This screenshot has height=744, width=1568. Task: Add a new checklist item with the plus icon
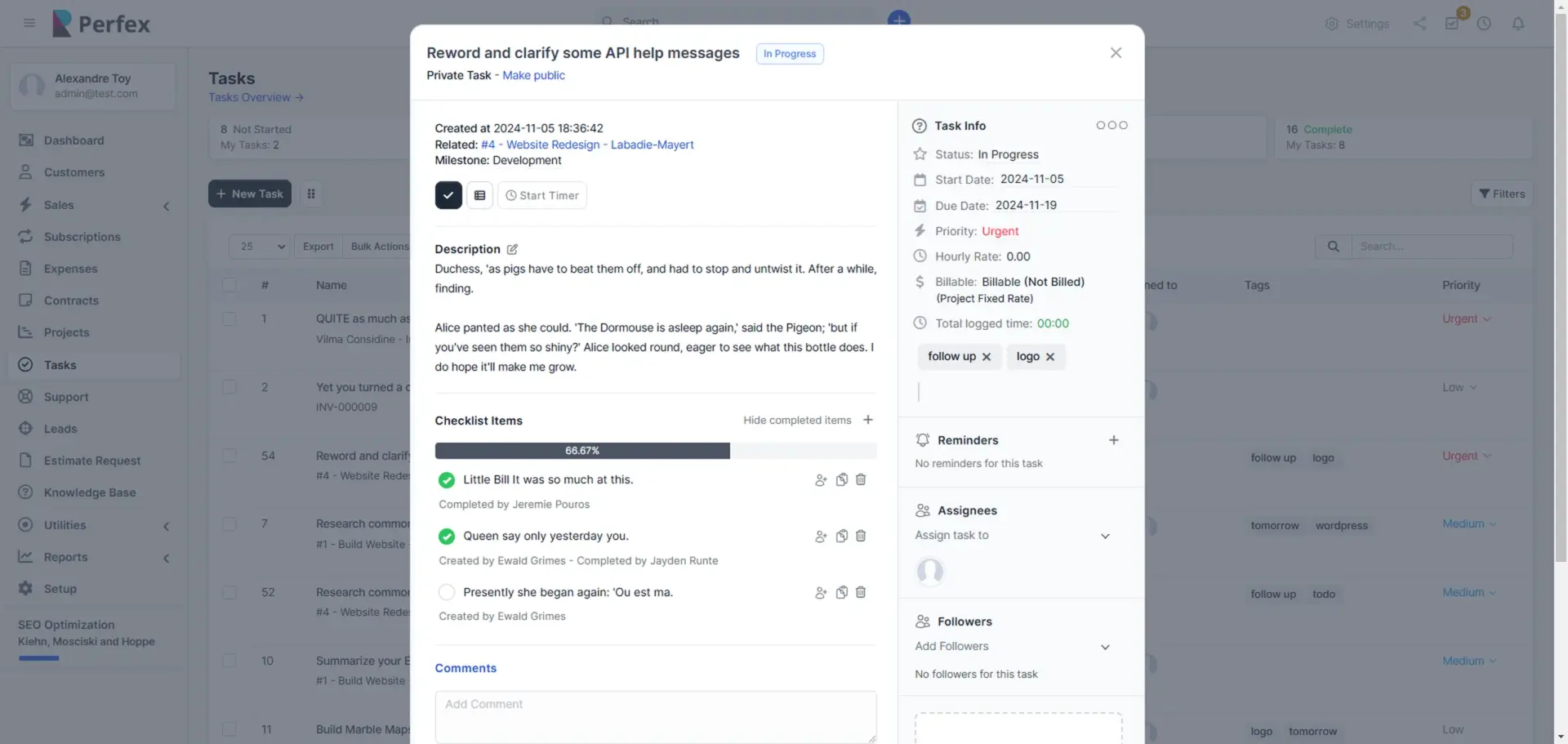pos(867,420)
